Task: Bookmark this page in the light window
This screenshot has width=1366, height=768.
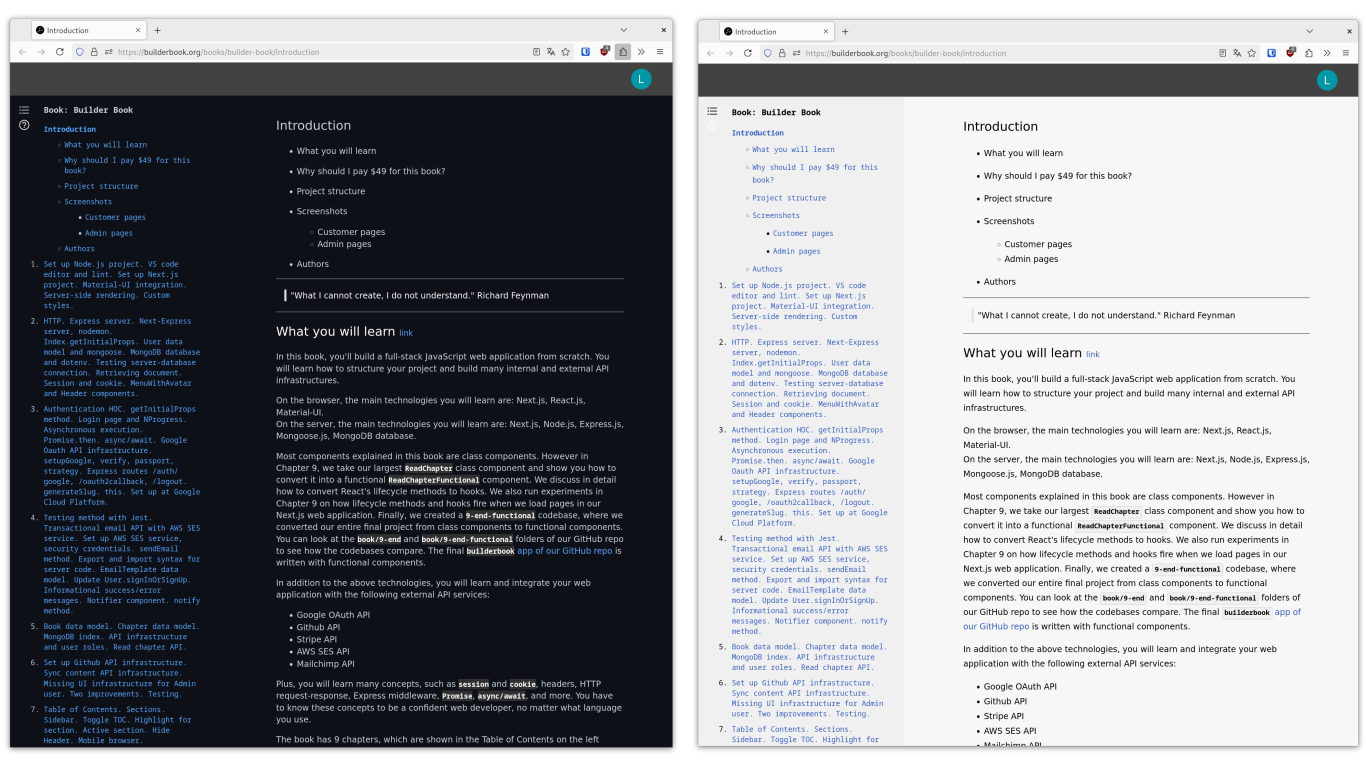Action: 1252,53
